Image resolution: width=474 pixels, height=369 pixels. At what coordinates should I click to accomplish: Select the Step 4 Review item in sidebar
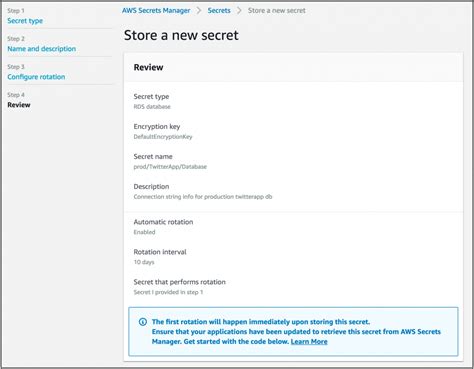[19, 105]
